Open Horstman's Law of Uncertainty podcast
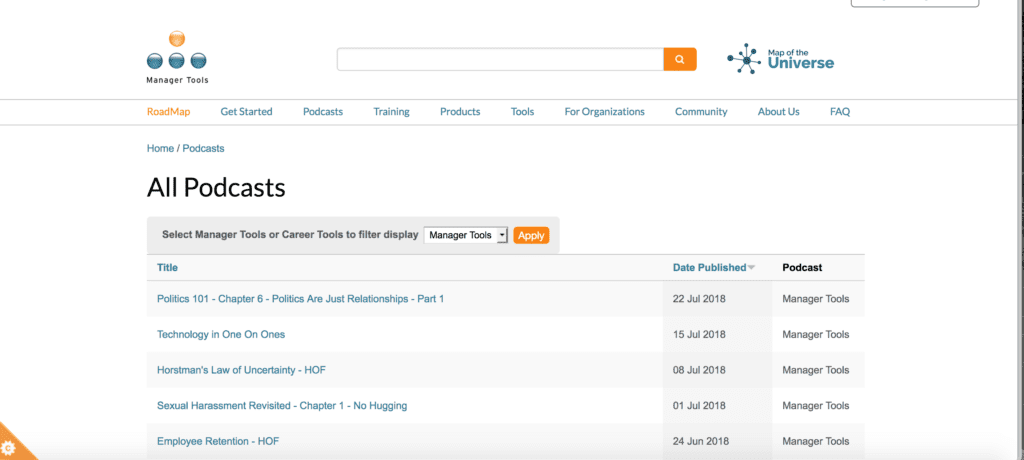Viewport: 1024px width, 460px height. click(241, 370)
